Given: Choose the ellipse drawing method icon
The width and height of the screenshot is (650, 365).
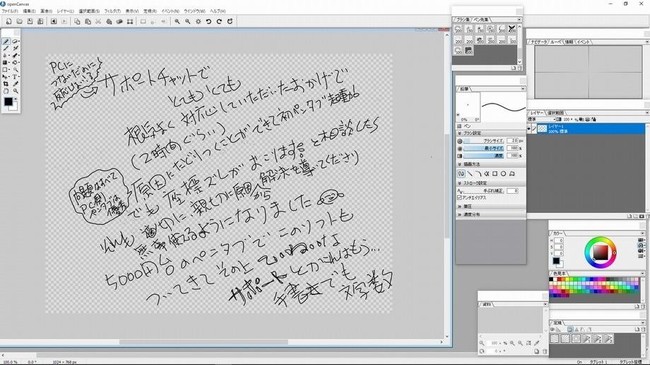Looking at the screenshot, I should point(503,174).
